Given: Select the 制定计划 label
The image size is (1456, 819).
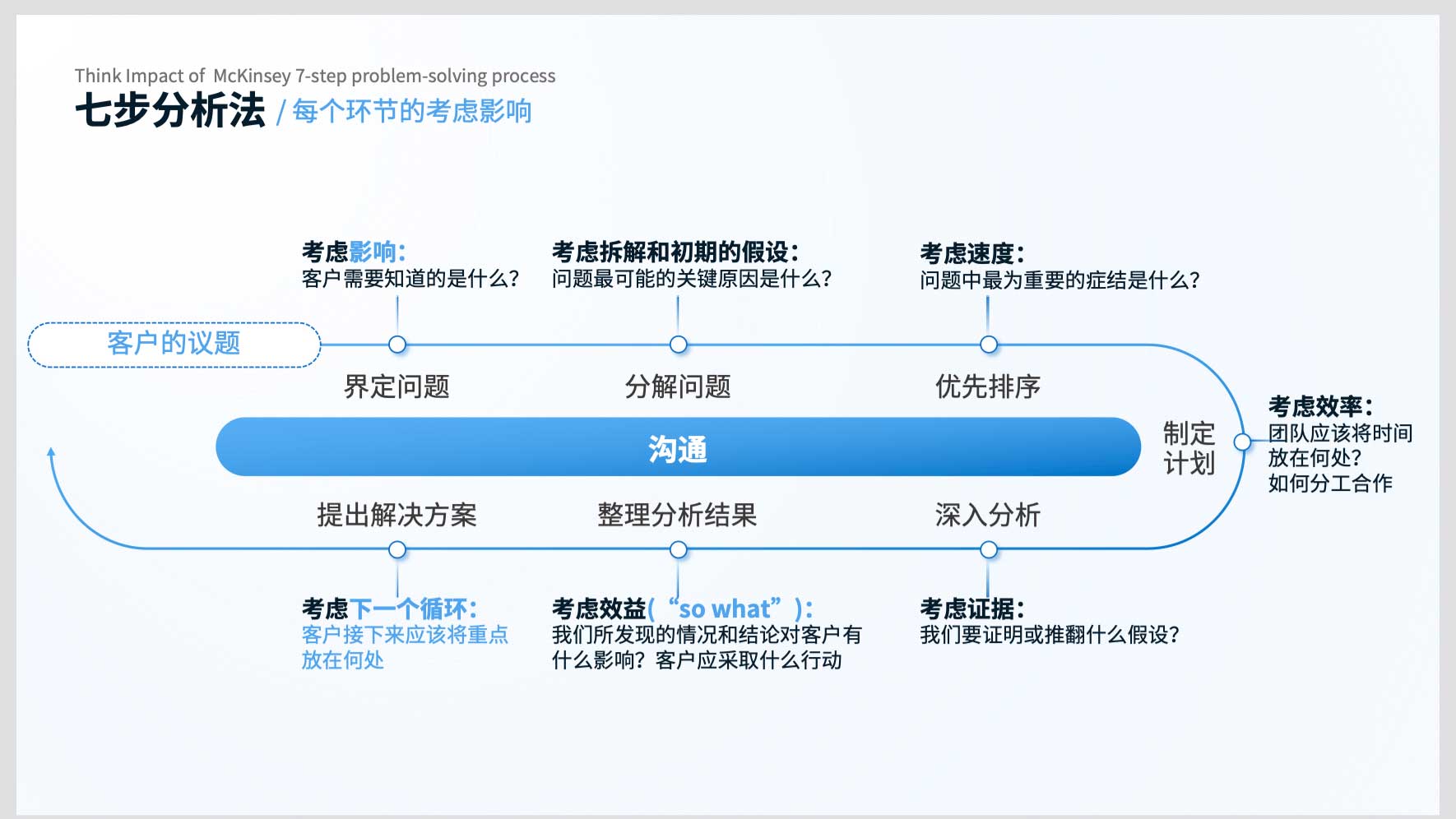Looking at the screenshot, I should pos(1189,448).
